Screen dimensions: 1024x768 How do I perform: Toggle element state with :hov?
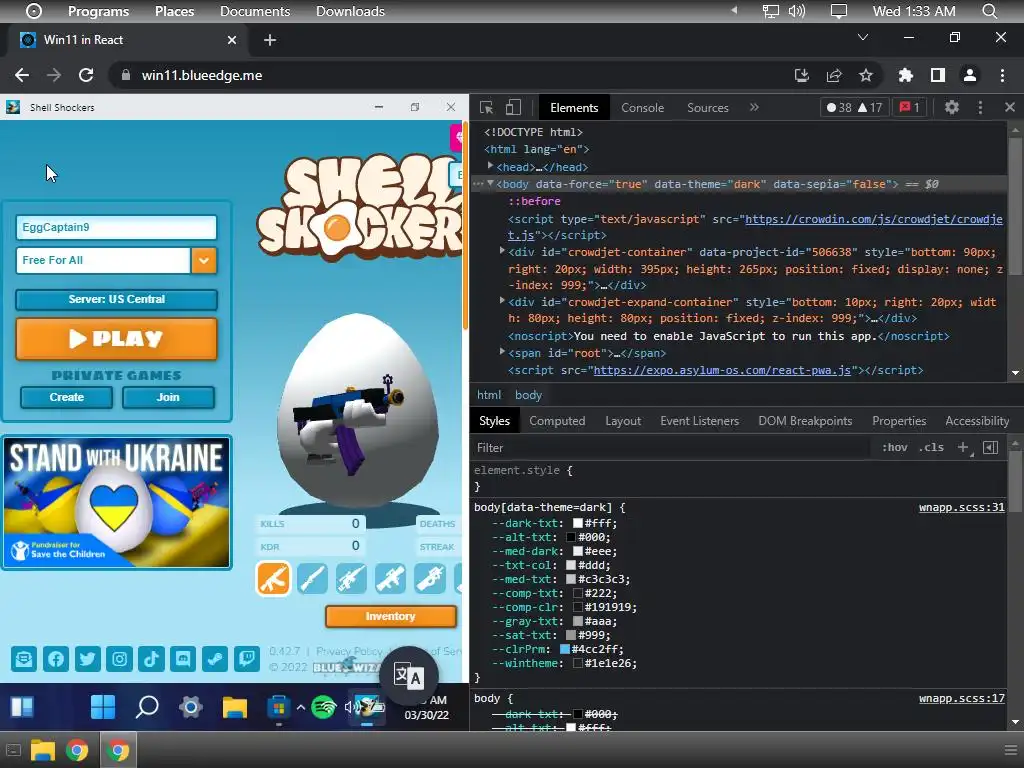point(895,447)
